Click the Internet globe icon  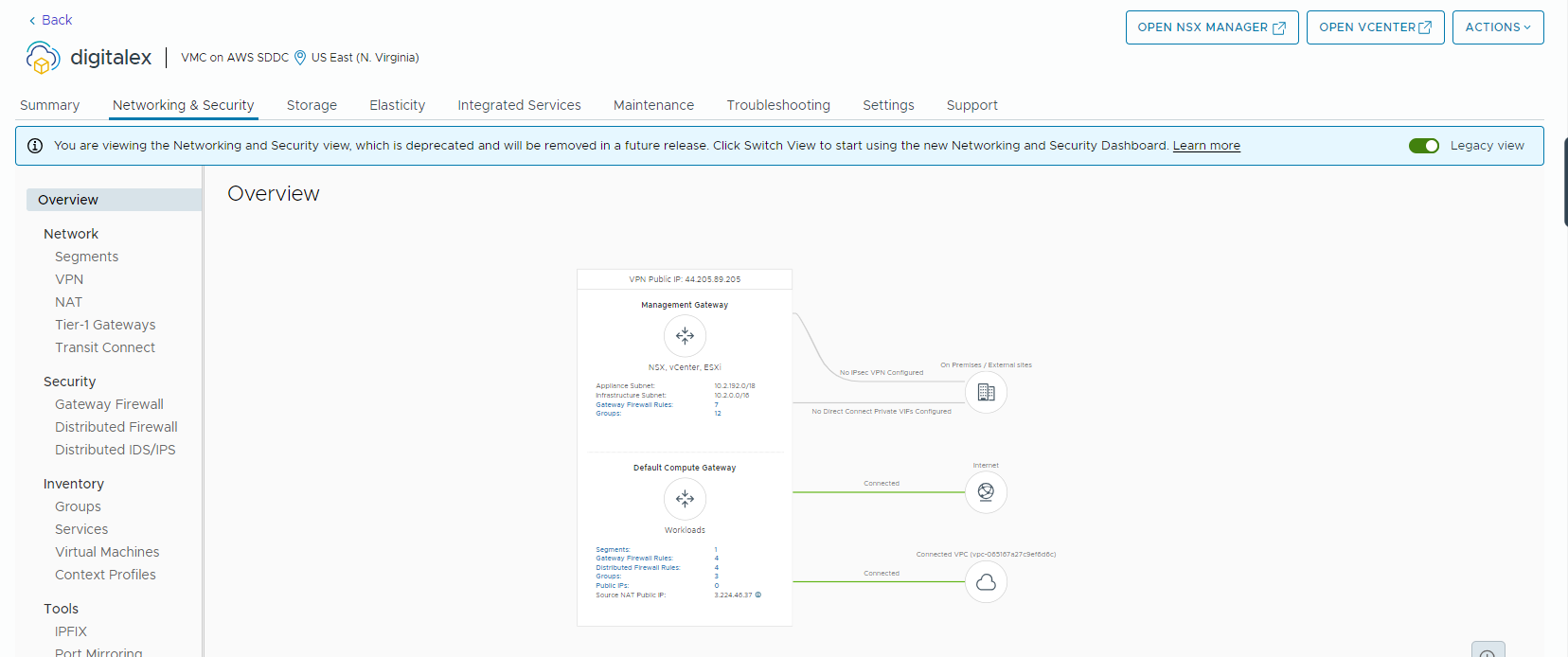click(x=986, y=492)
